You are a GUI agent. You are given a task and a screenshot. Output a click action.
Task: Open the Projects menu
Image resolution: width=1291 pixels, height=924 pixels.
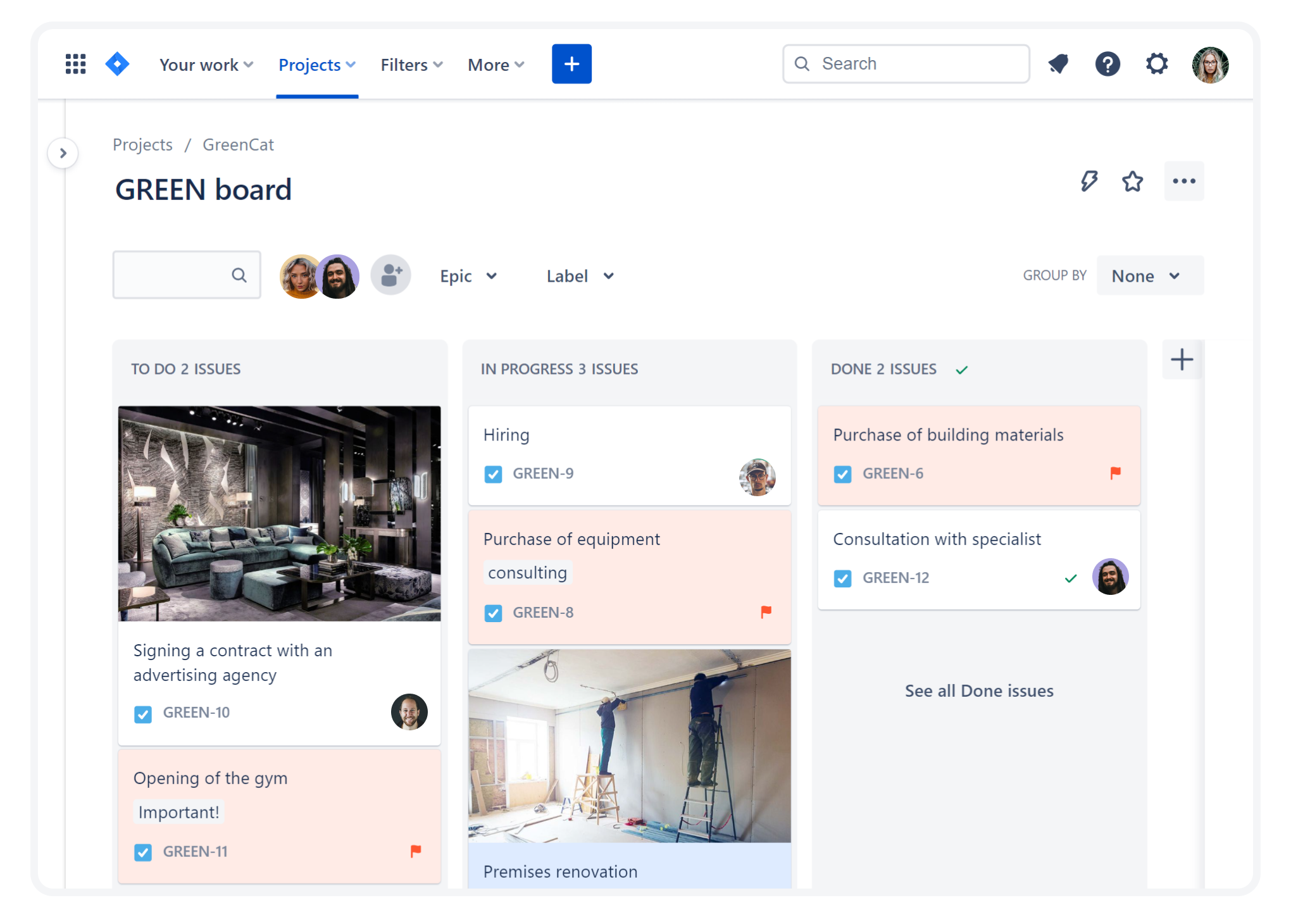click(x=317, y=65)
